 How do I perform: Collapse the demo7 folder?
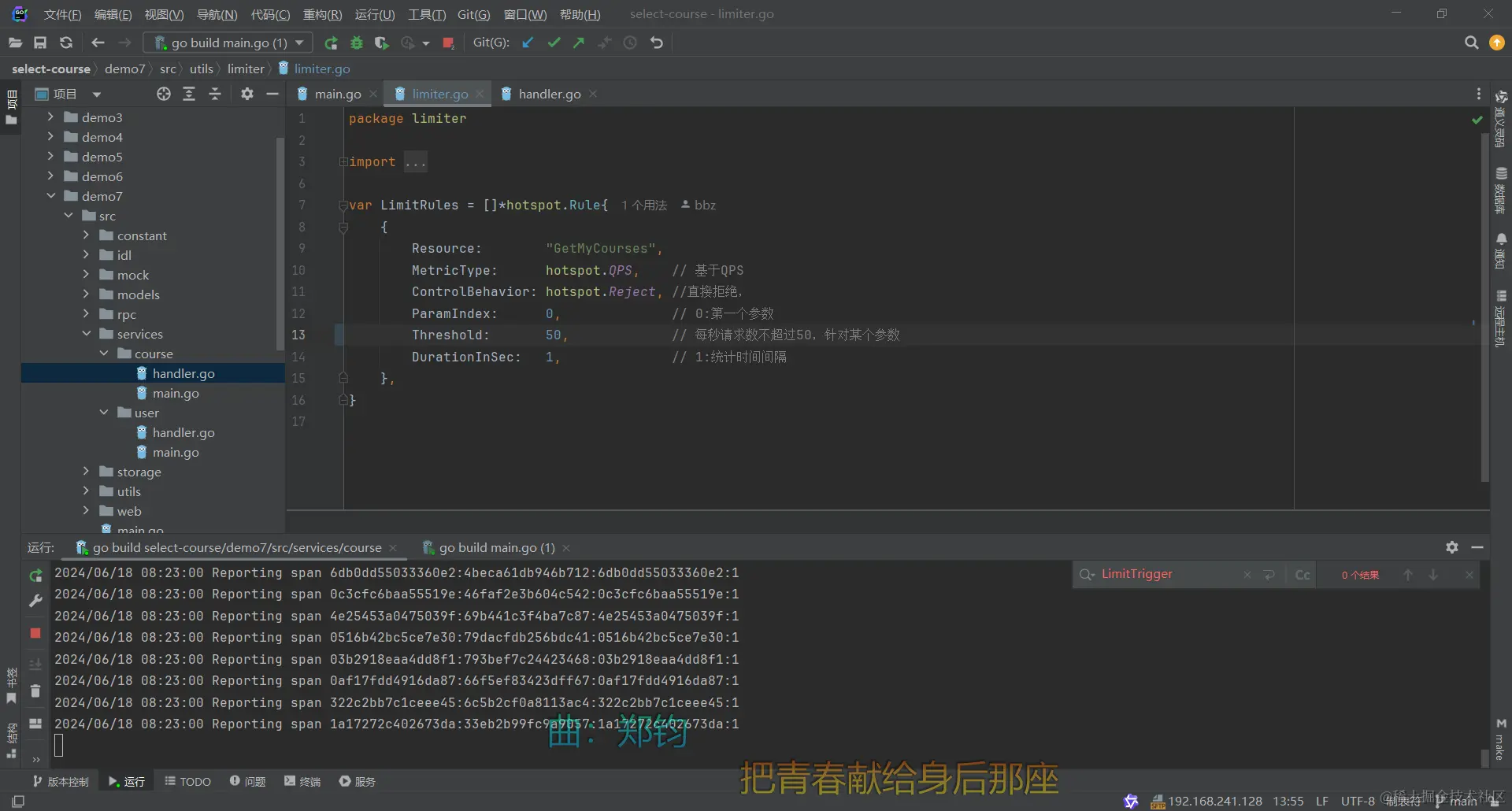pyautogui.click(x=50, y=195)
